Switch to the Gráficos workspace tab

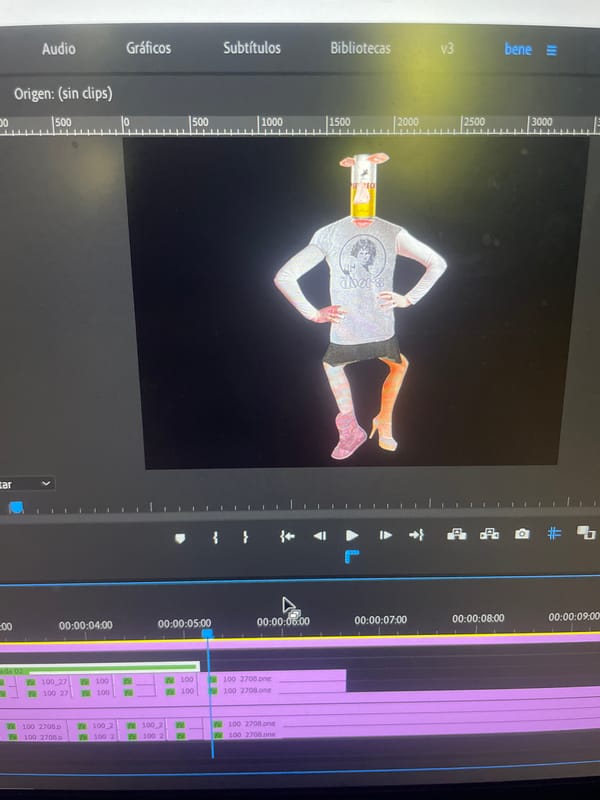coord(148,48)
